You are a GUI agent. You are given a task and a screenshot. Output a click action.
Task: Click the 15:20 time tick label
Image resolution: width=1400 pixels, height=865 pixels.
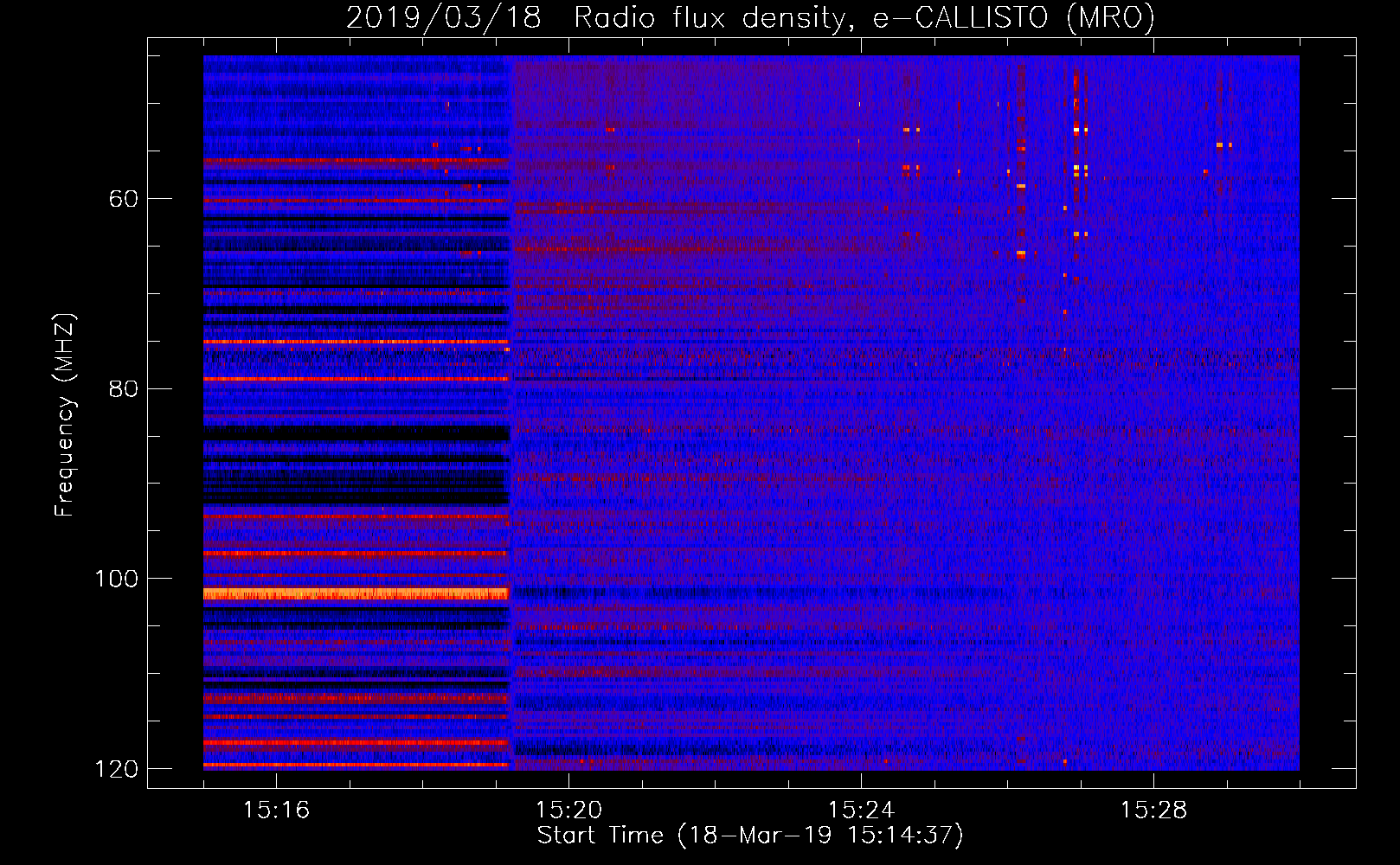coord(568,811)
